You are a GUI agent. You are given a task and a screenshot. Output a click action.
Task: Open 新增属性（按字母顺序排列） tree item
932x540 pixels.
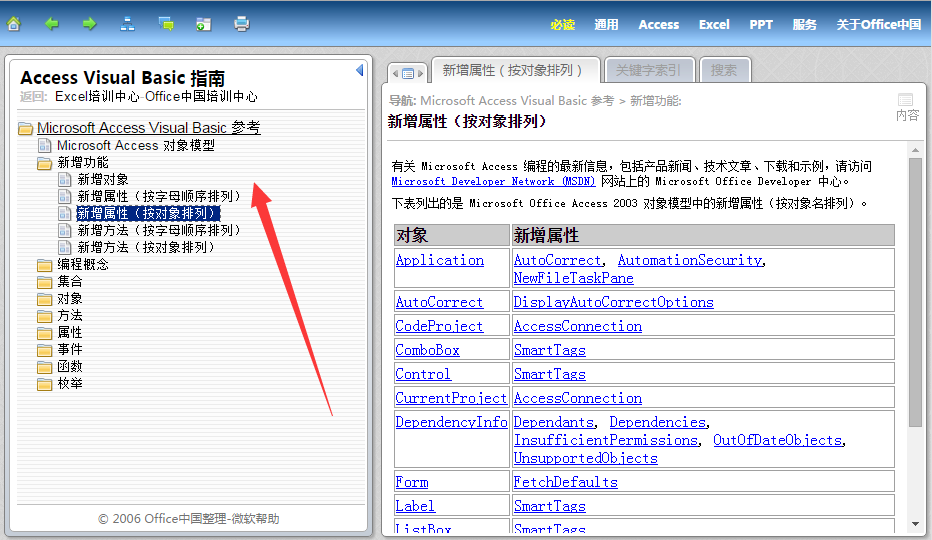159,196
